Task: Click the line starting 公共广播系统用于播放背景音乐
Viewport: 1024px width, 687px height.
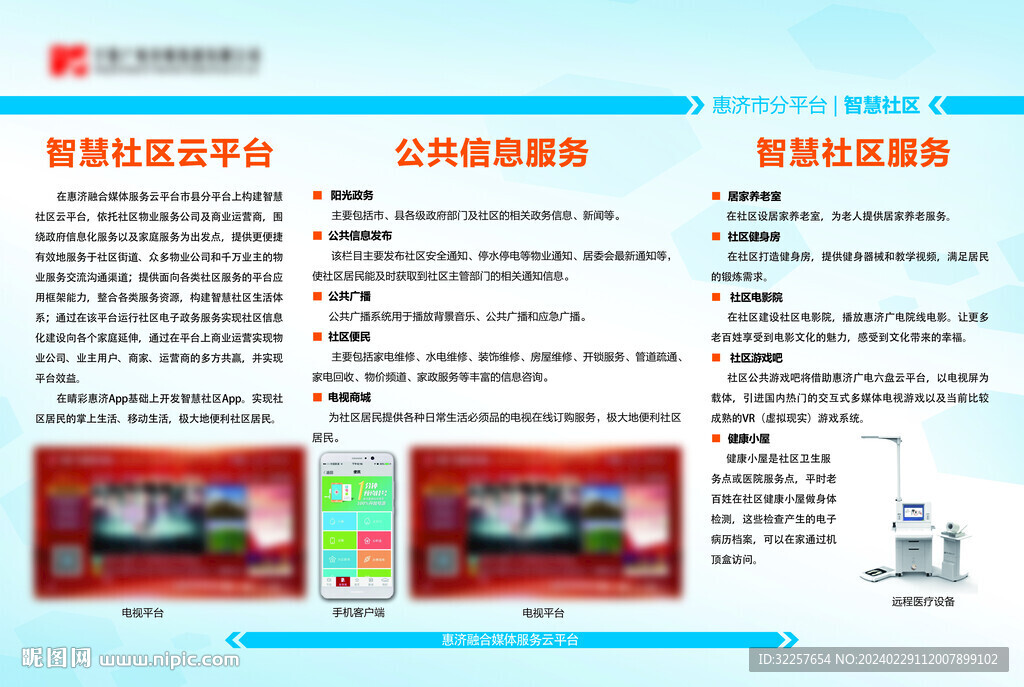Action: click(458, 317)
